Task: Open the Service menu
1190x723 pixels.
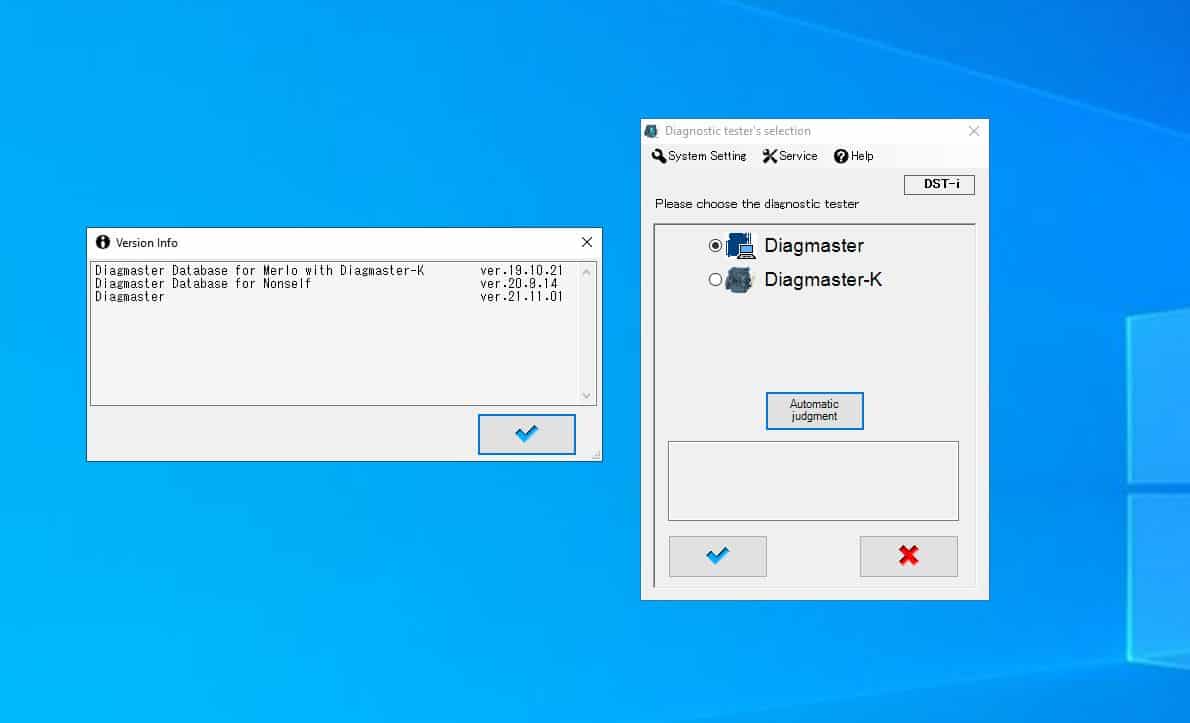Action: (790, 156)
